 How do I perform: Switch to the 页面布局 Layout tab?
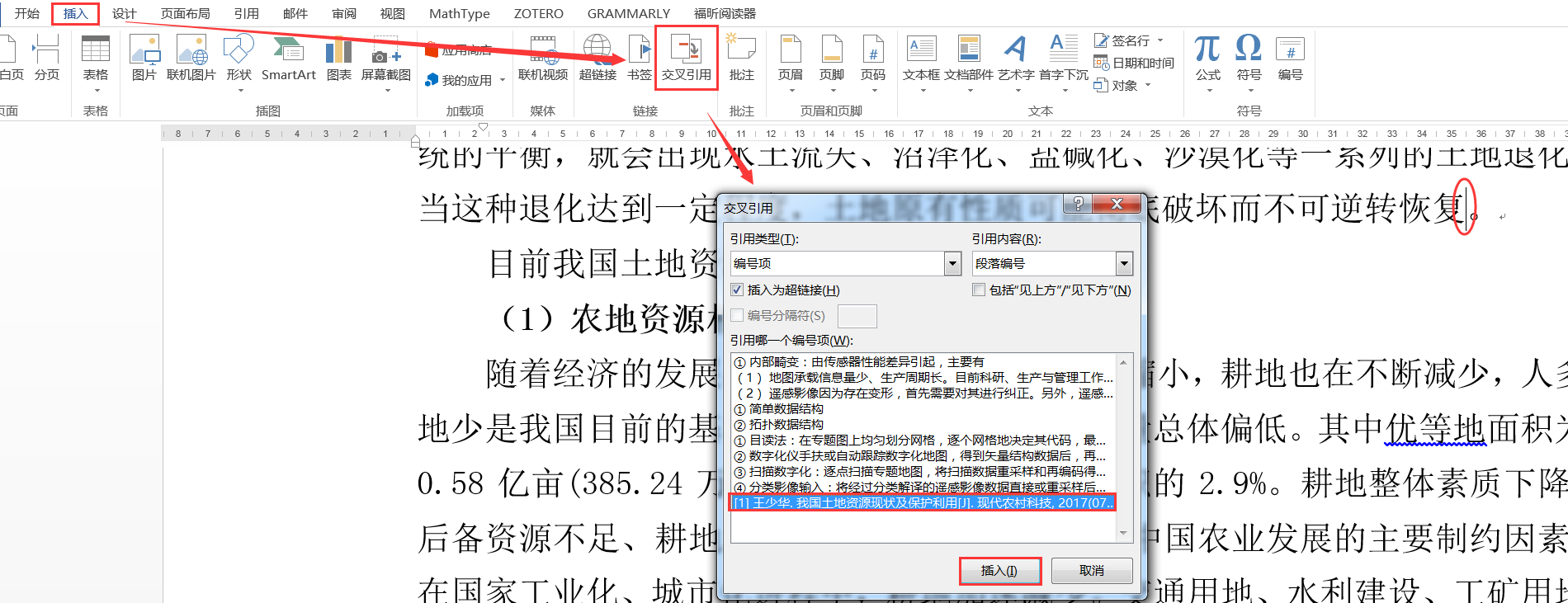click(186, 13)
